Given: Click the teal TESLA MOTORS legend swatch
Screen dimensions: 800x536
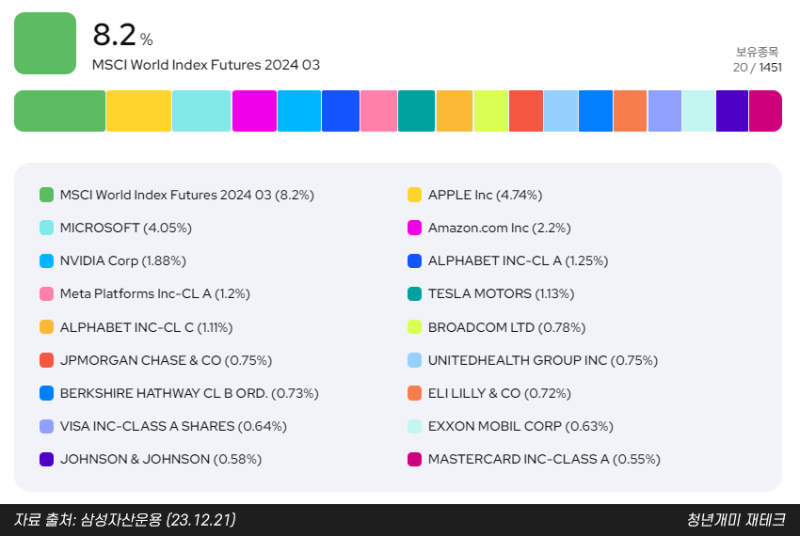Looking at the screenshot, I should [414, 294].
